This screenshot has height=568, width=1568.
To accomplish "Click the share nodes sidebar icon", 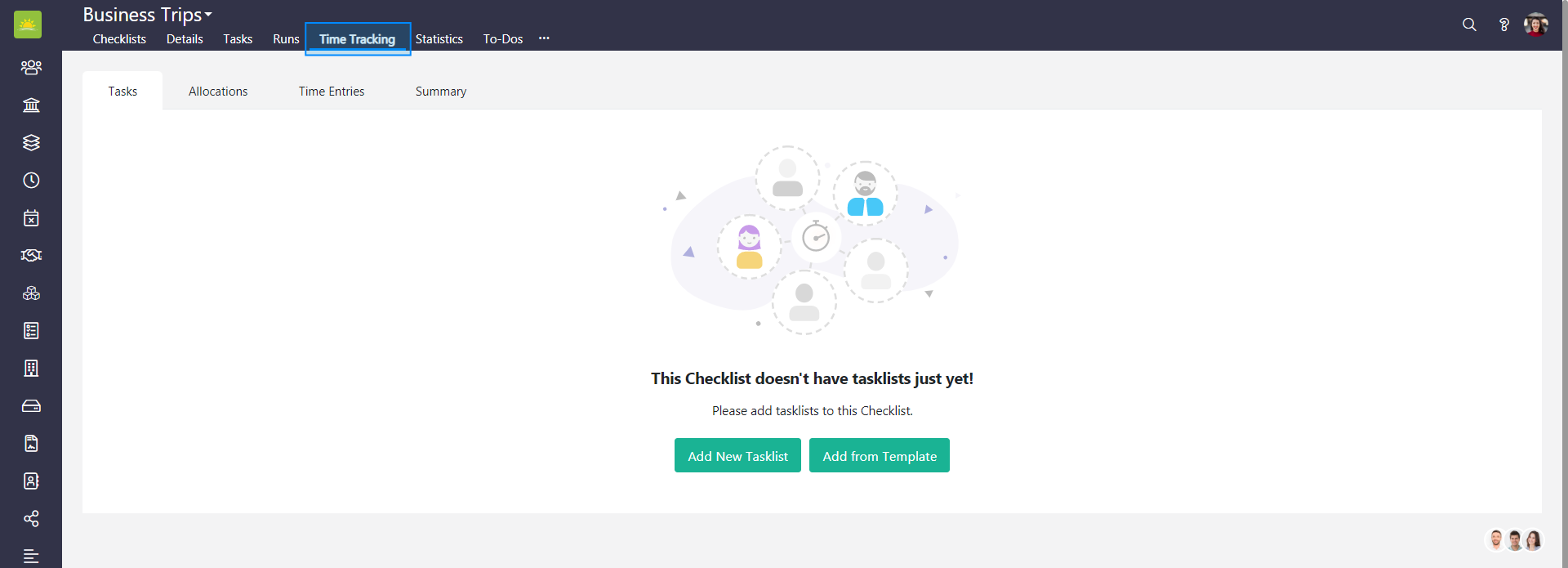I will pyautogui.click(x=31, y=518).
